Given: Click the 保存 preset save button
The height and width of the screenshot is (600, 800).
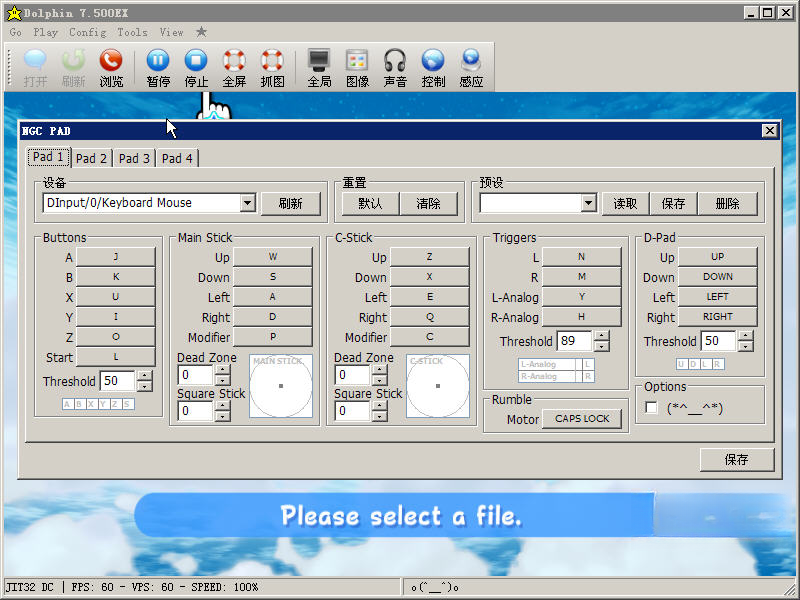Looking at the screenshot, I should click(x=673, y=203).
